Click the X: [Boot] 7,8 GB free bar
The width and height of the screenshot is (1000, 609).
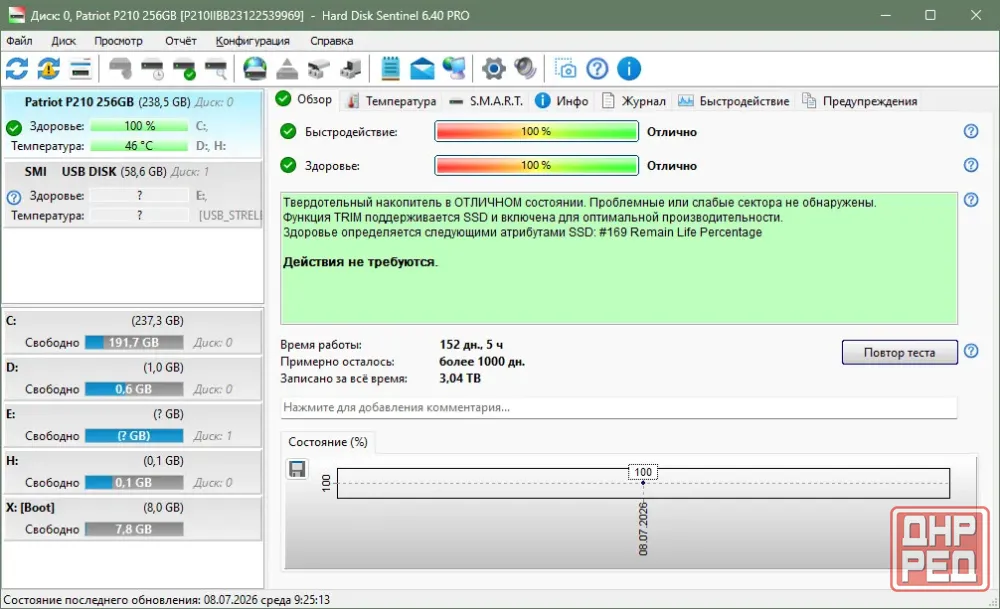[x=134, y=529]
